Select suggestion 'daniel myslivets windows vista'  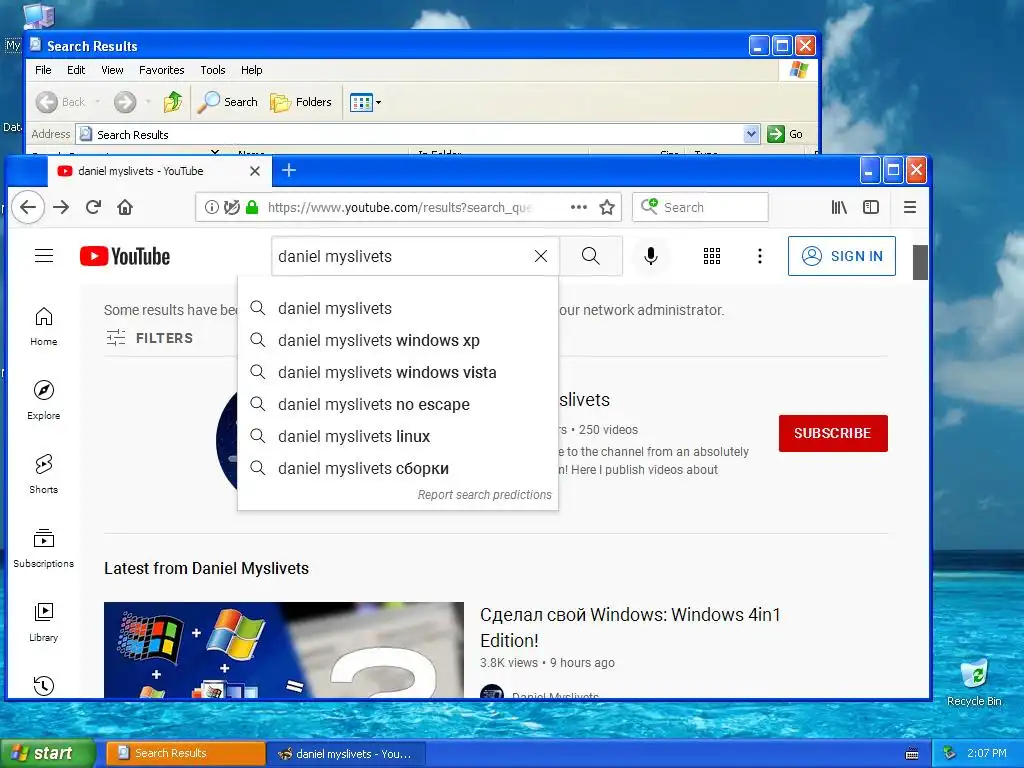click(x=398, y=372)
